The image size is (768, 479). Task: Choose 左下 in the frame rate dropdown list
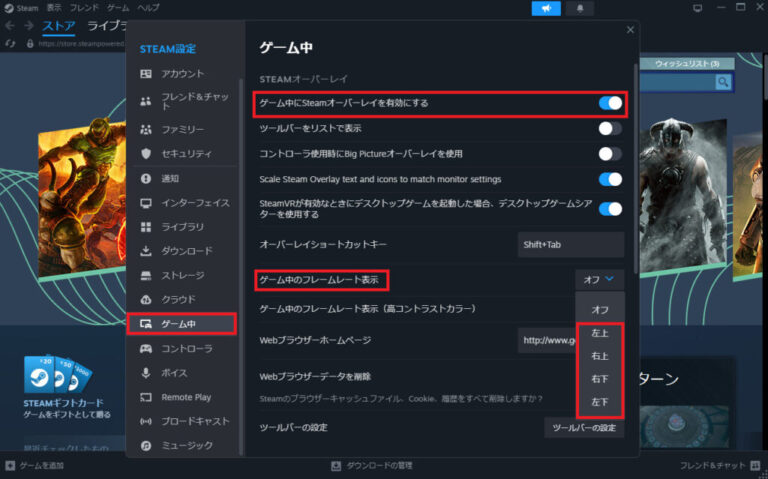tap(600, 402)
